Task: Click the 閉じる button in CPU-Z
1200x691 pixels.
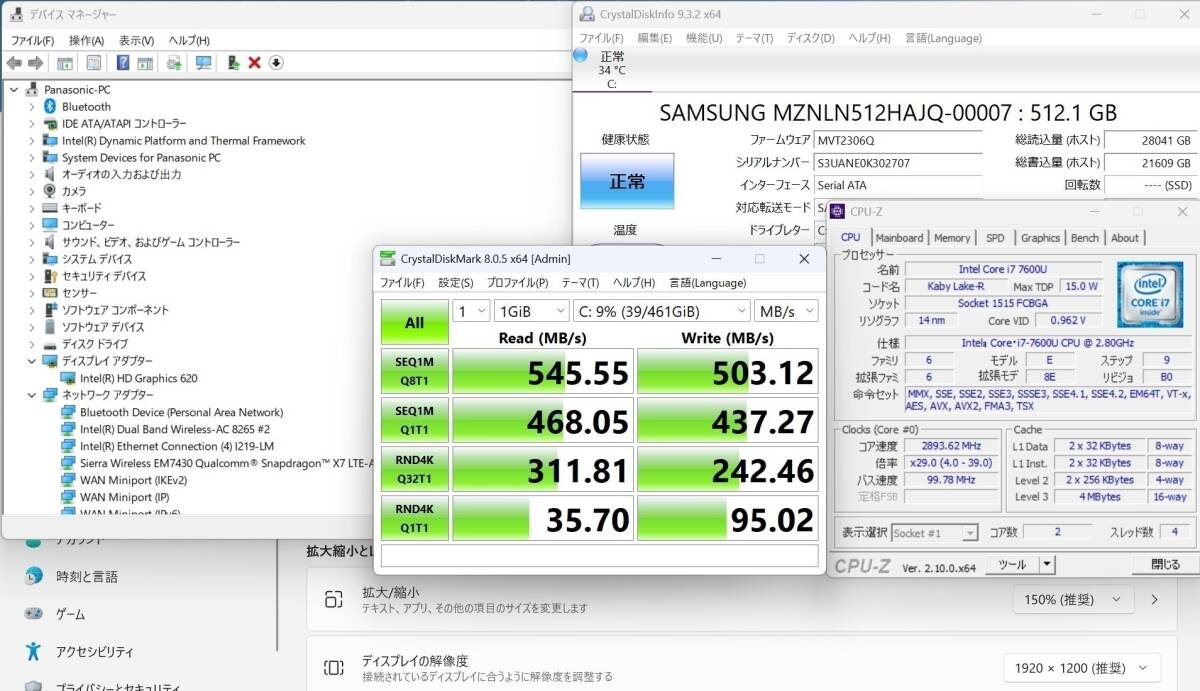Action: (1165, 565)
